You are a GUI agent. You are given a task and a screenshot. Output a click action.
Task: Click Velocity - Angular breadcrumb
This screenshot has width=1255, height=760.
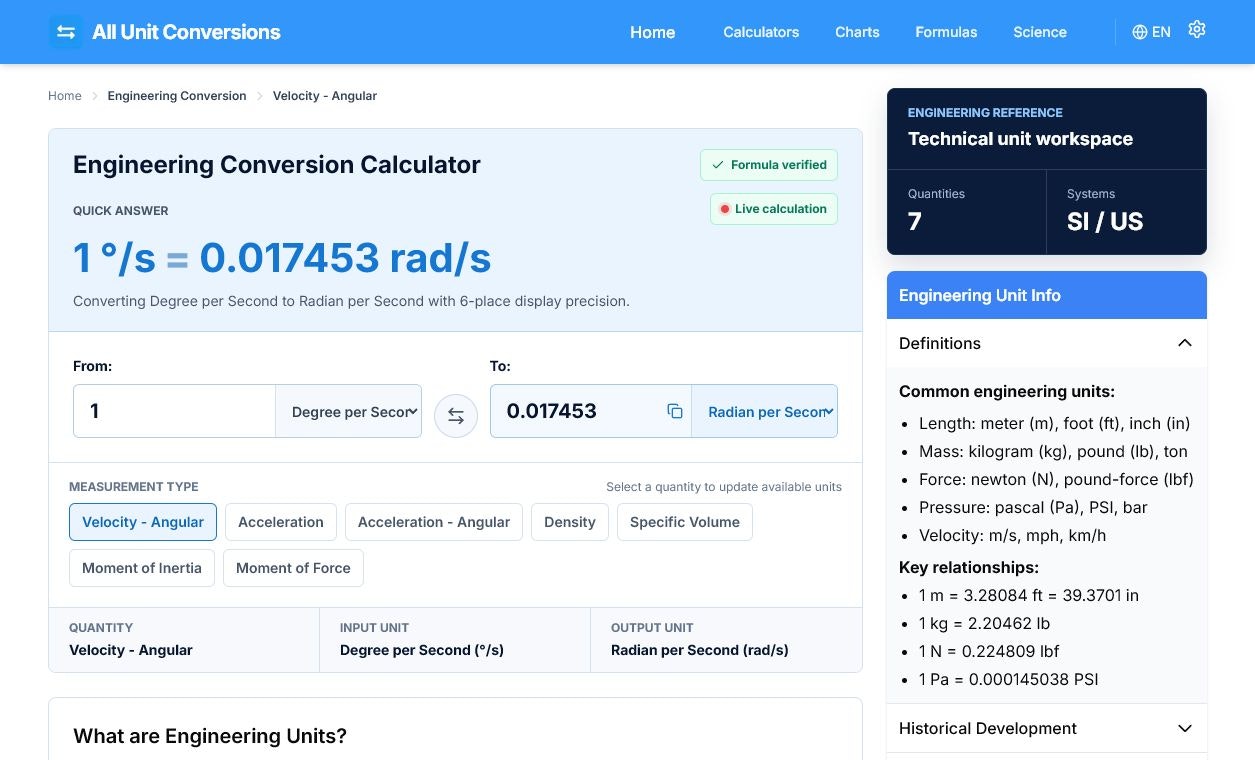(325, 96)
